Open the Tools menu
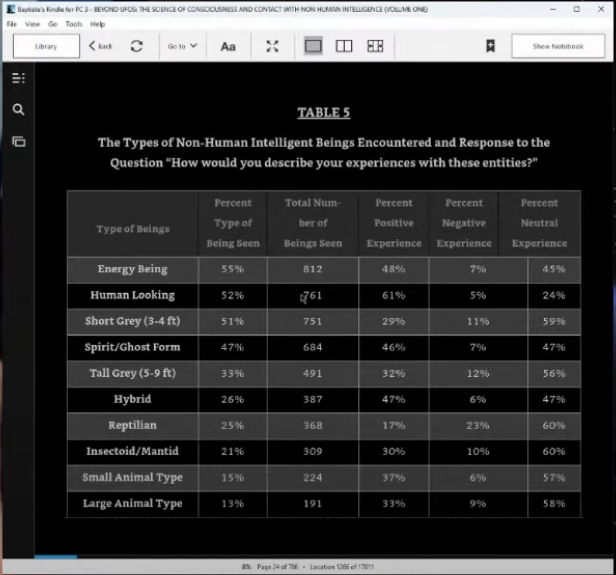616x575 pixels. [74, 23]
